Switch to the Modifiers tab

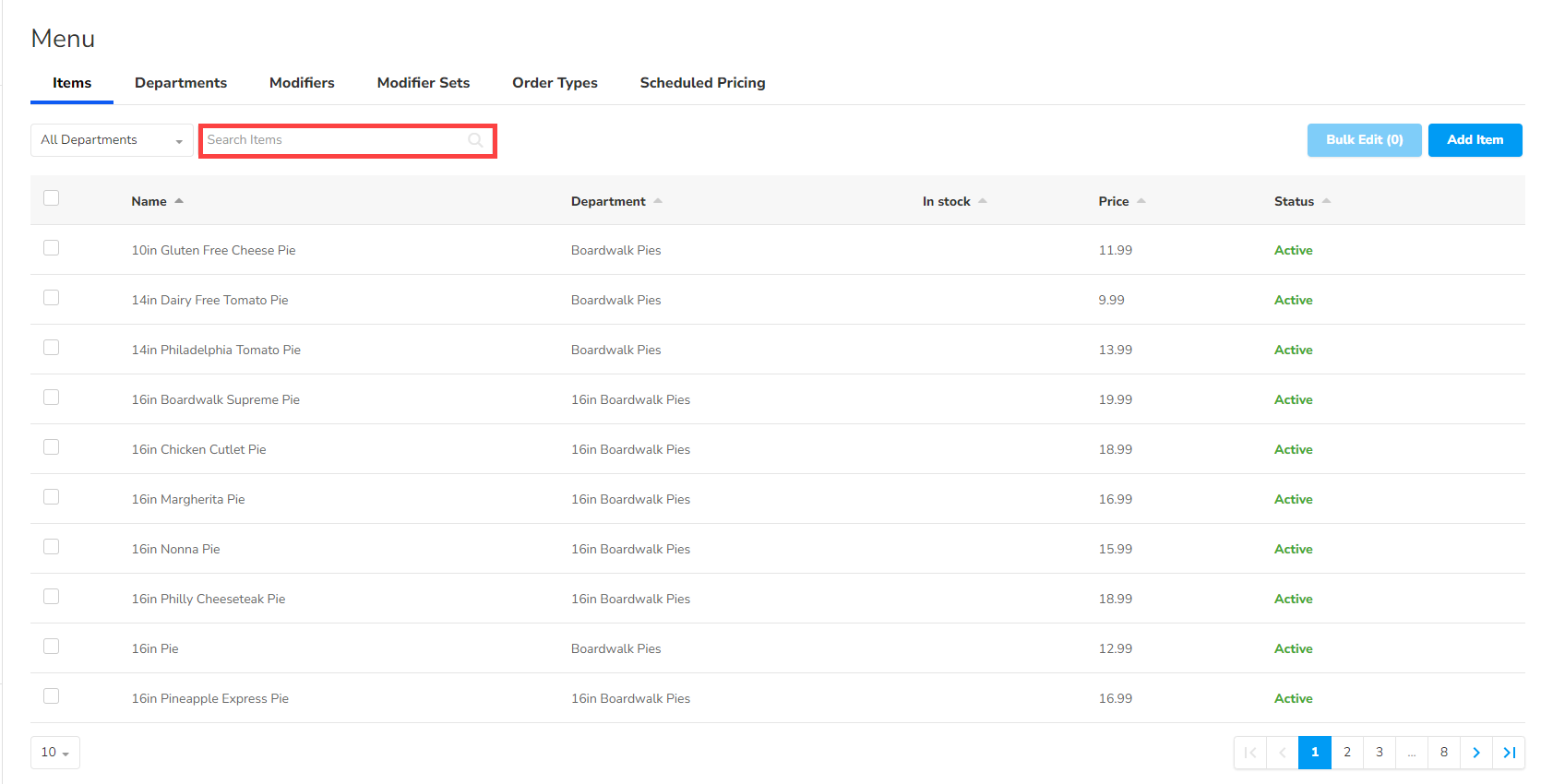[302, 83]
